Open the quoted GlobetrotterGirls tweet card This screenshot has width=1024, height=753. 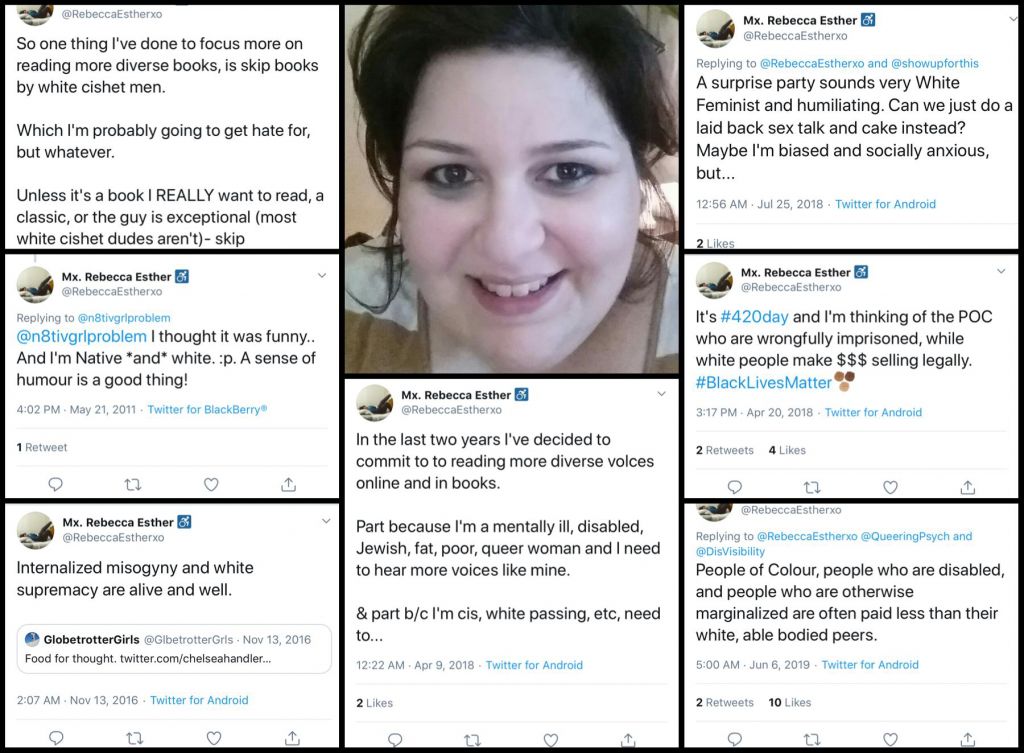(174, 649)
